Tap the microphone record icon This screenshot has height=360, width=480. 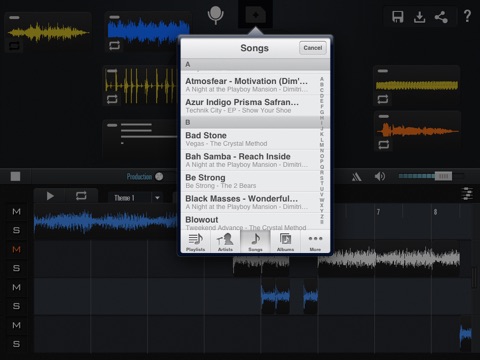[x=215, y=15]
